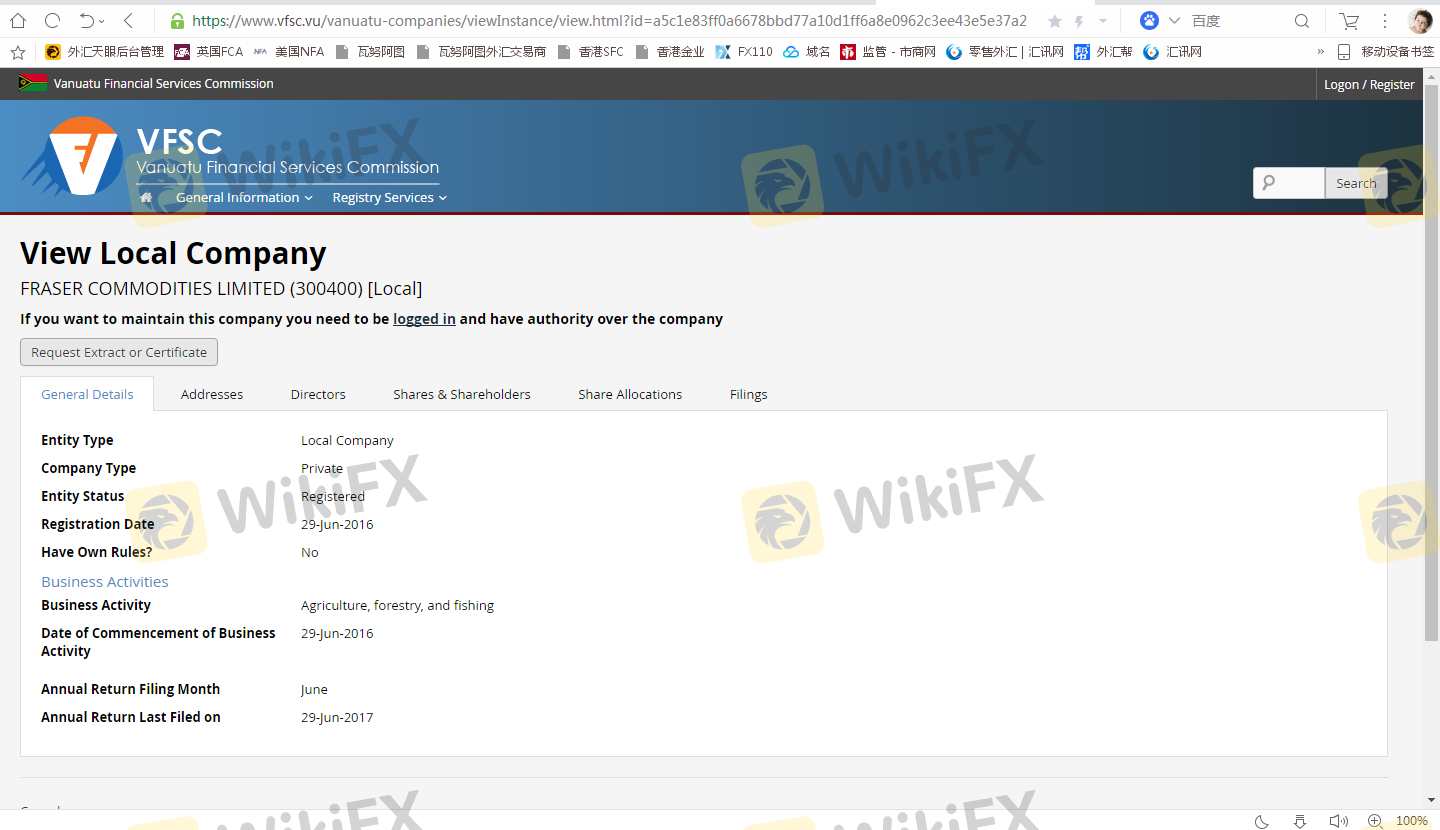This screenshot has width=1440, height=830.
Task: Click the Search button in the header
Action: (1356, 183)
